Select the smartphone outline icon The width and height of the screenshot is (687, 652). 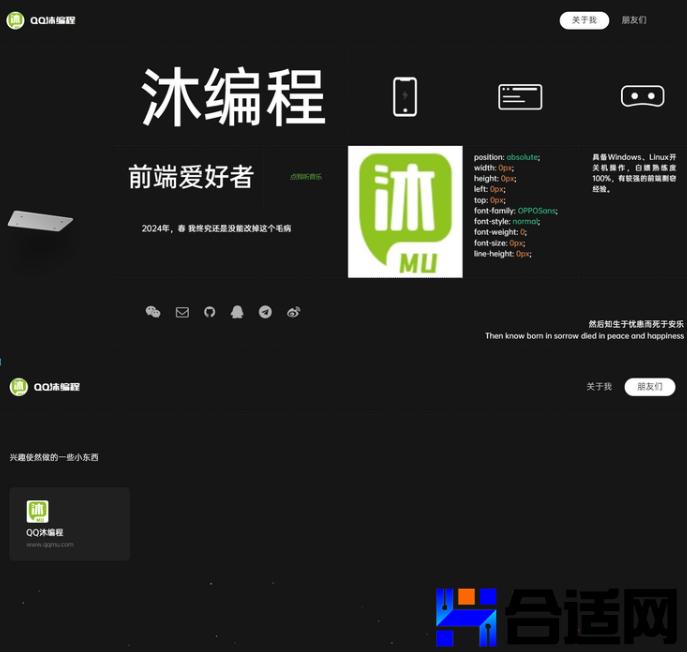(405, 97)
